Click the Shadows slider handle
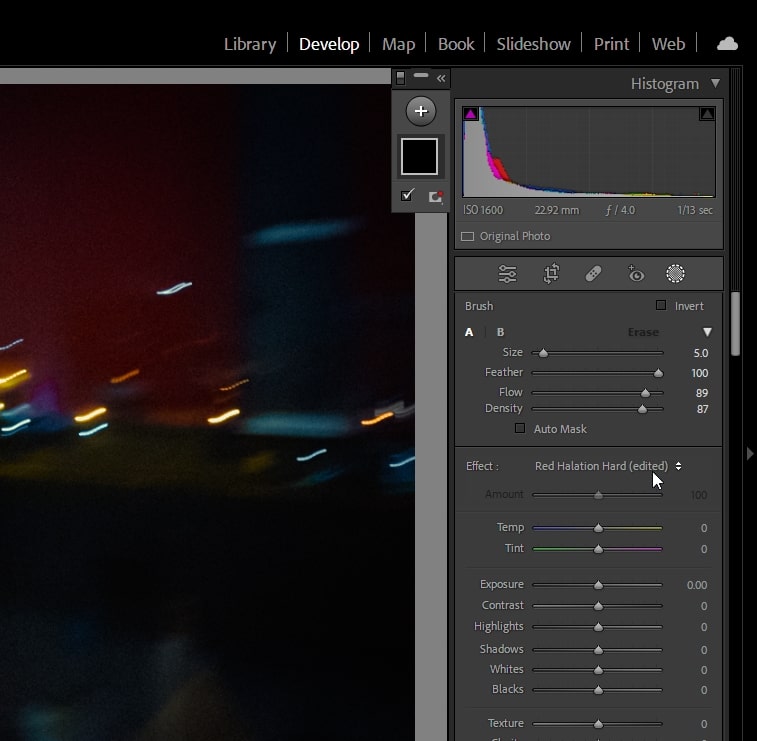This screenshot has width=757, height=741. (598, 650)
